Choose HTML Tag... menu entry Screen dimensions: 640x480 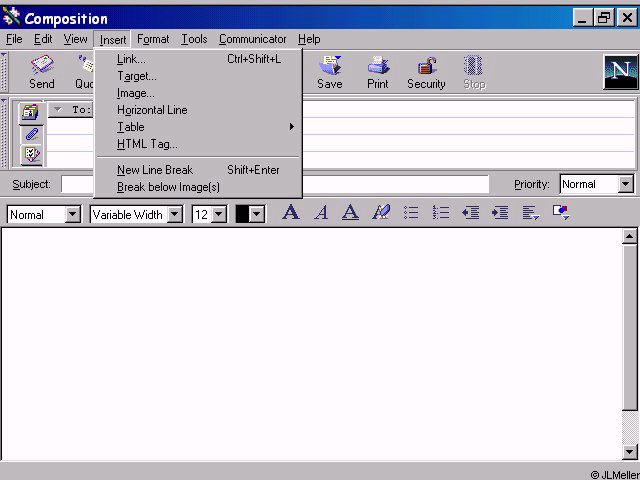pyautogui.click(x=198, y=144)
